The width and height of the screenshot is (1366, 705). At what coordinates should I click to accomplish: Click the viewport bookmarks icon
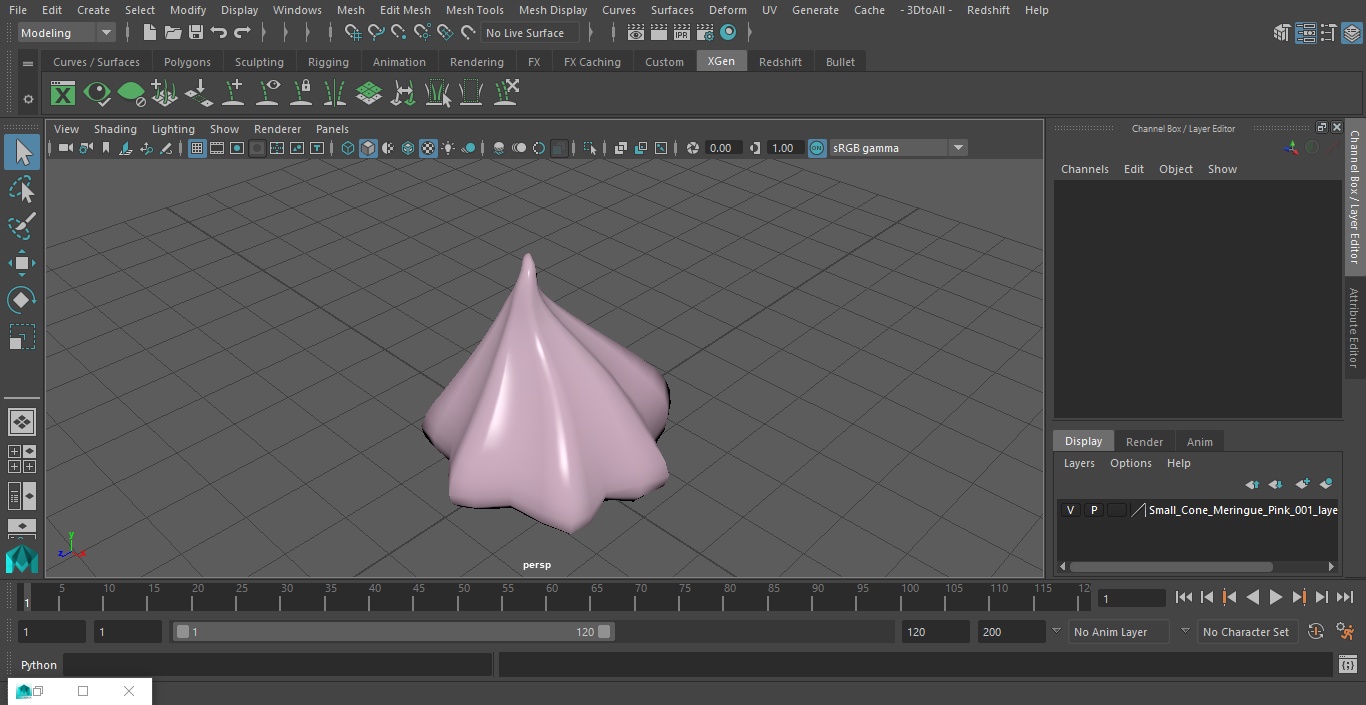pyautogui.click(x=106, y=148)
